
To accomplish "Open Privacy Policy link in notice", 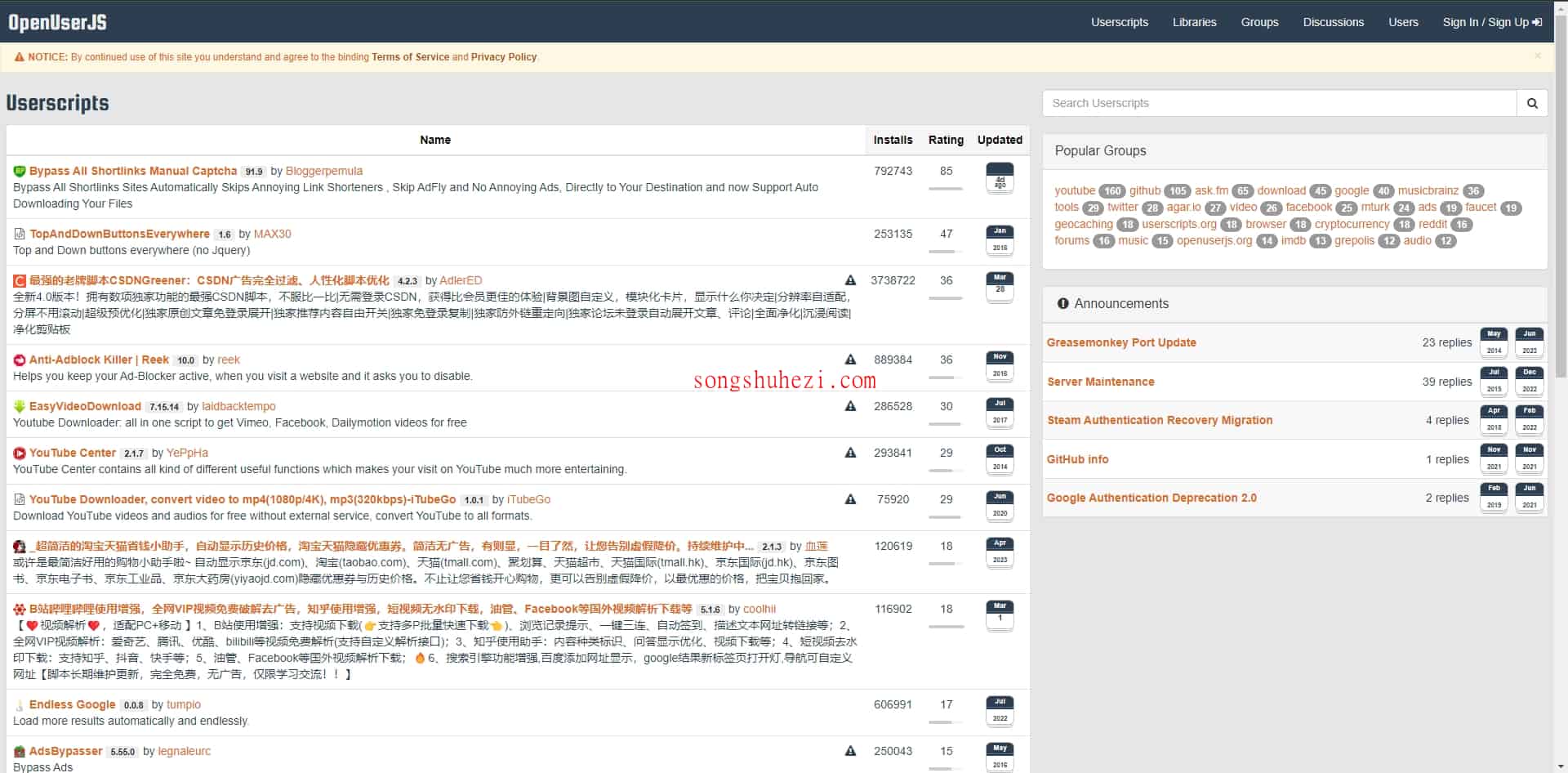I will [x=504, y=57].
